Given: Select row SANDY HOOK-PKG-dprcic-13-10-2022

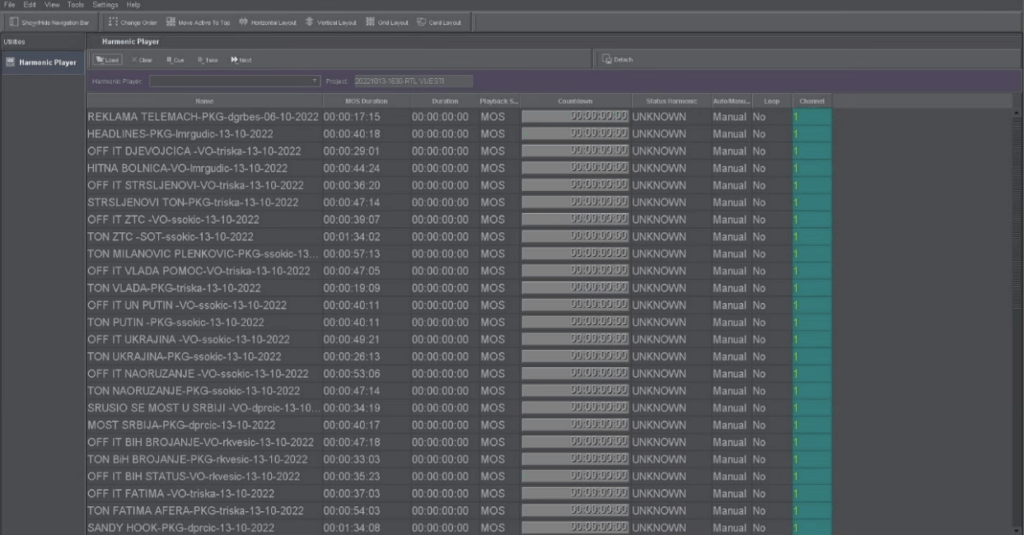Looking at the screenshot, I should tap(459, 527).
